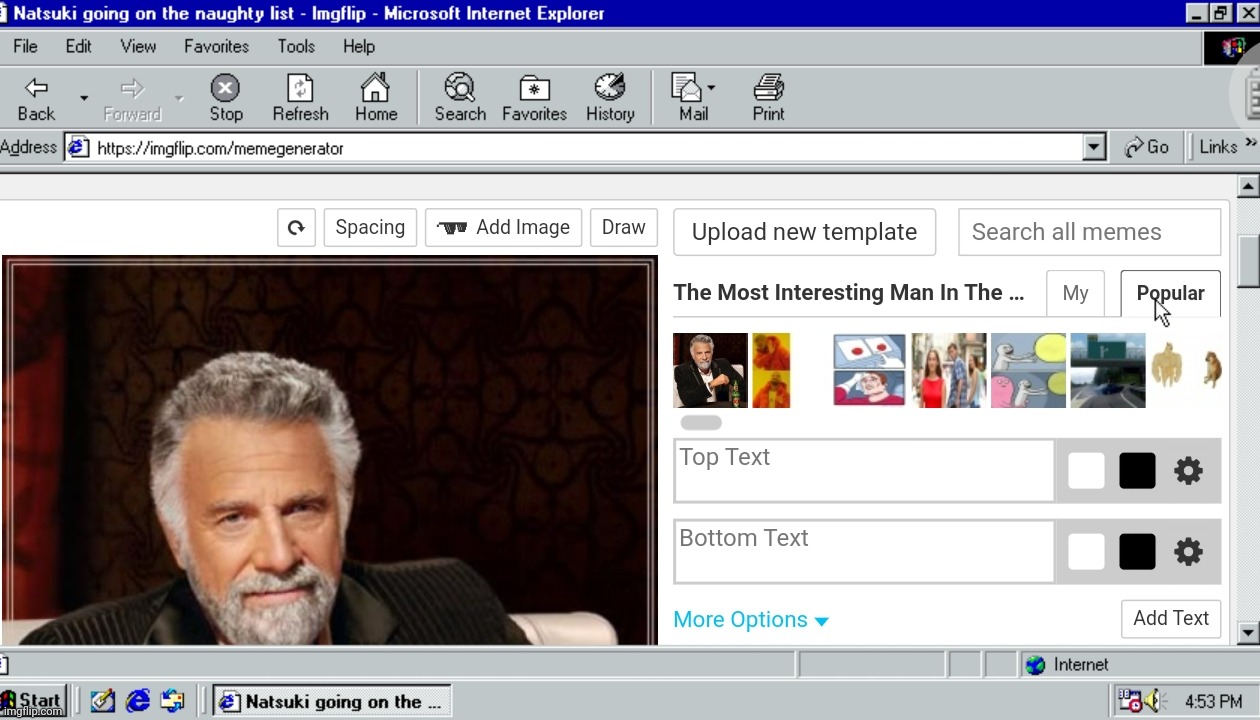The image size is (1260, 720).
Task: Click the system tray volume icon
Action: point(1156,701)
